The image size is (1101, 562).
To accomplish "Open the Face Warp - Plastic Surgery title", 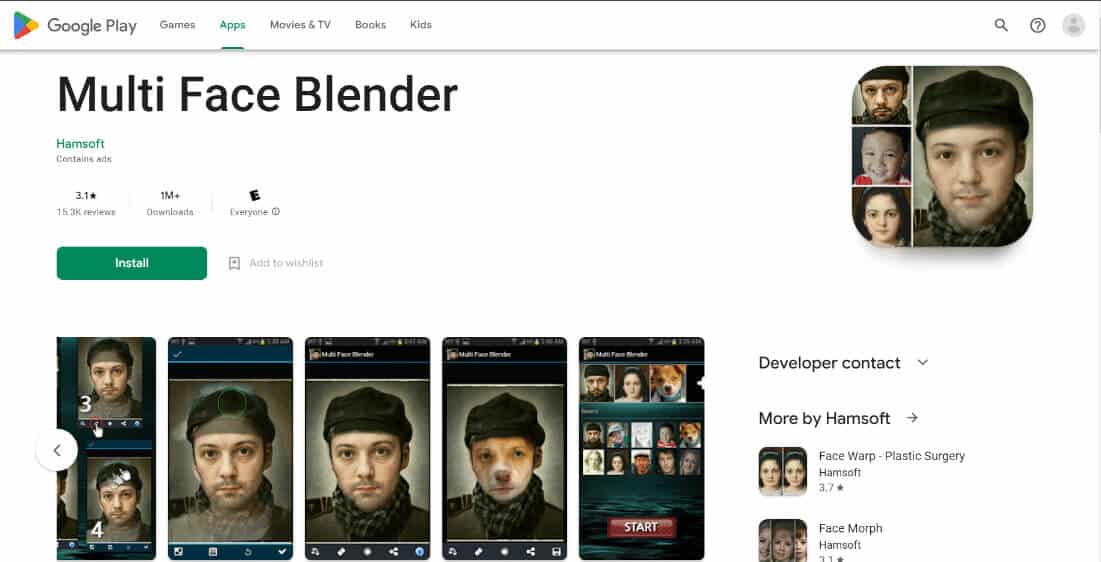I will point(892,456).
